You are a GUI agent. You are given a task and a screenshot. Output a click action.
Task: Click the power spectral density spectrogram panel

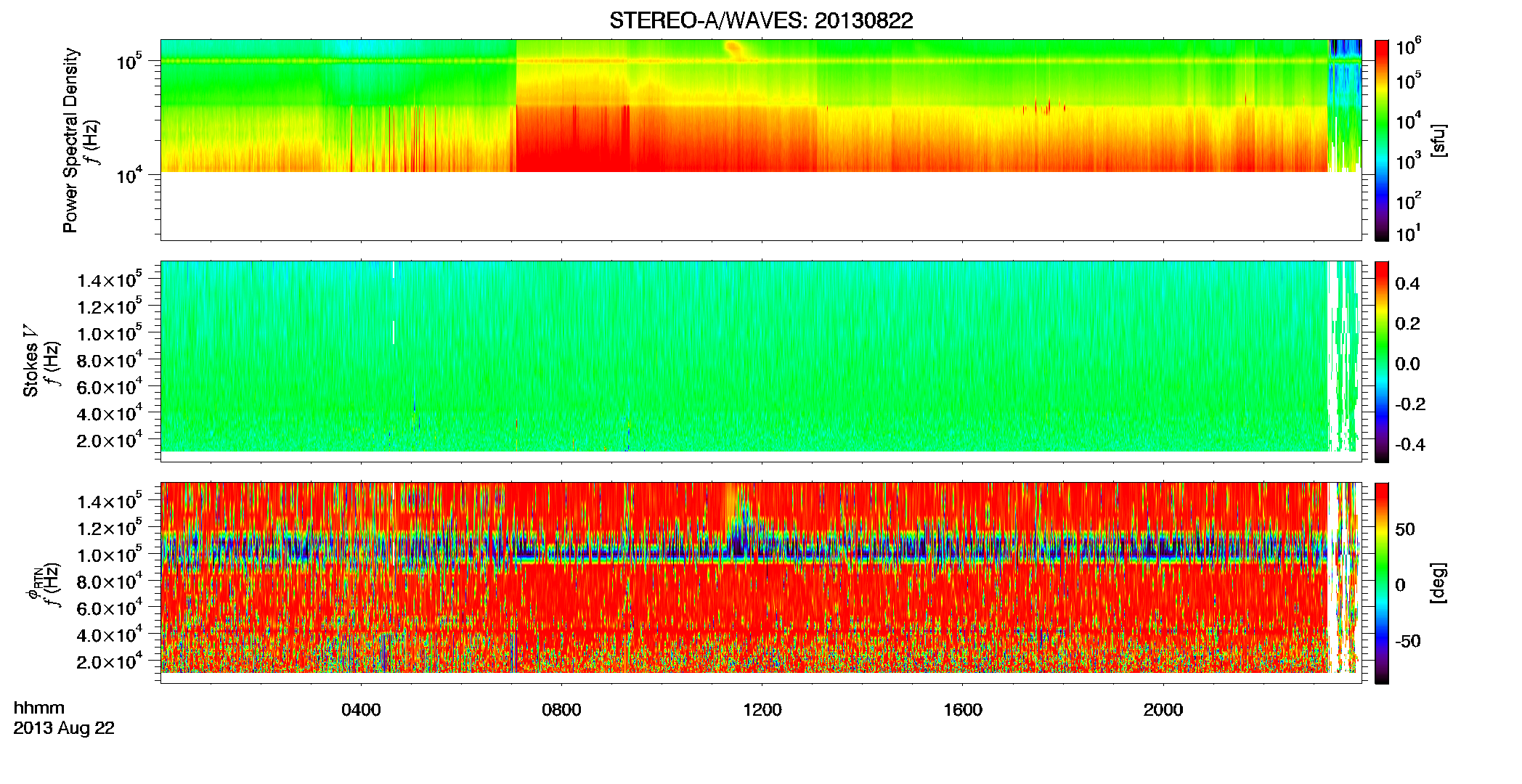coord(761,139)
